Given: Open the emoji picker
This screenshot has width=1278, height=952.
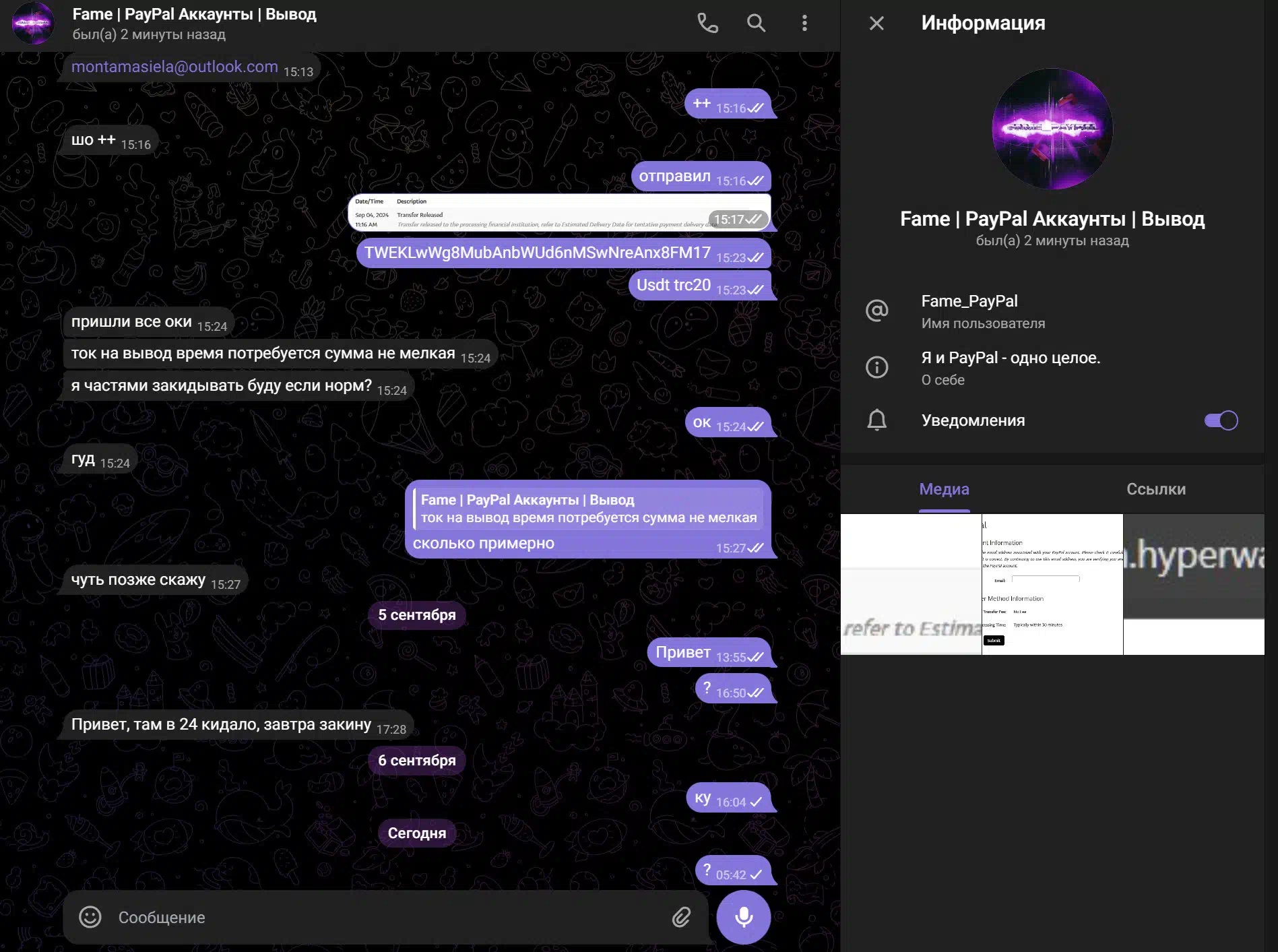Looking at the screenshot, I should click(90, 917).
